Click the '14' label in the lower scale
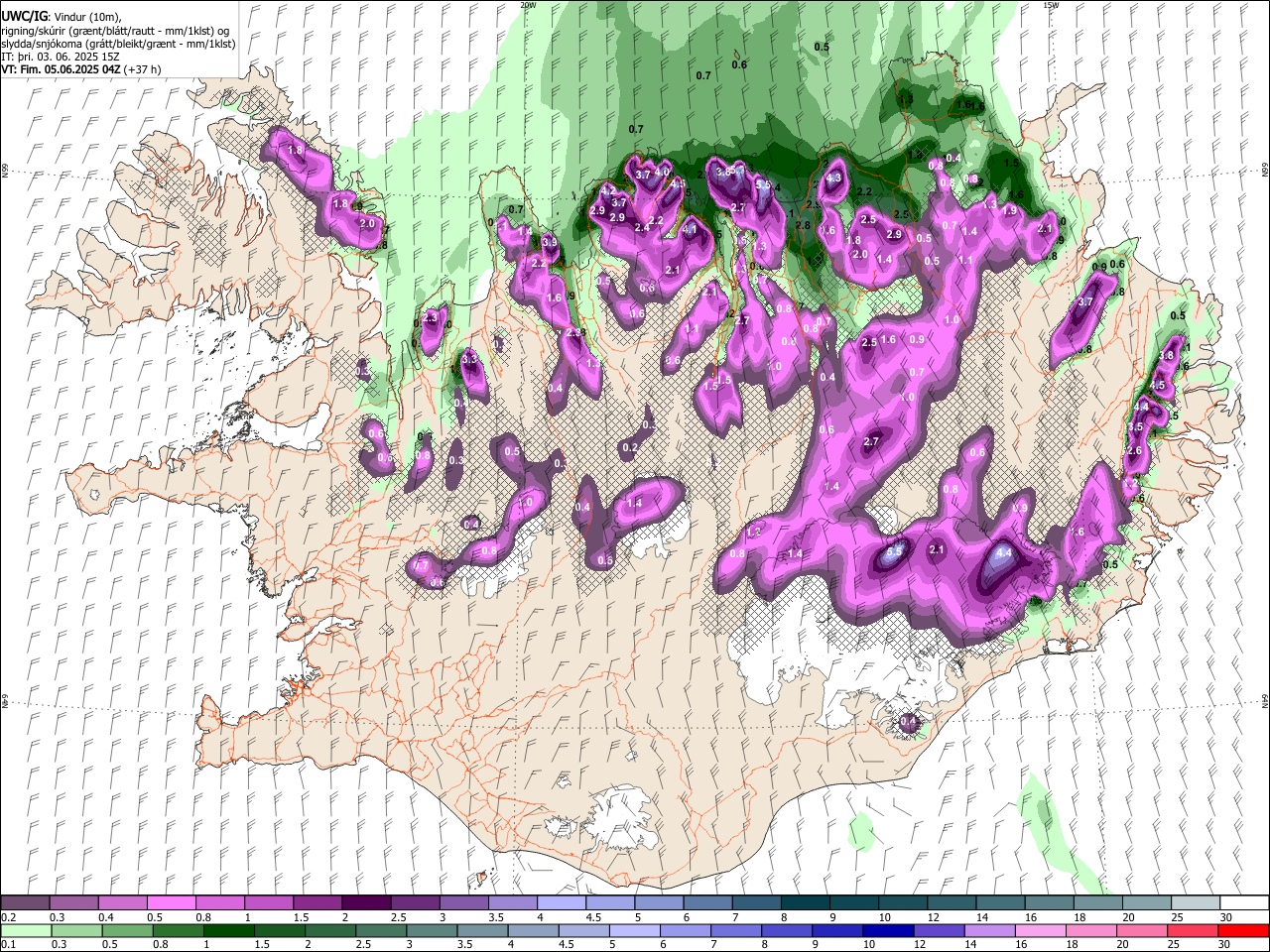 [970, 944]
